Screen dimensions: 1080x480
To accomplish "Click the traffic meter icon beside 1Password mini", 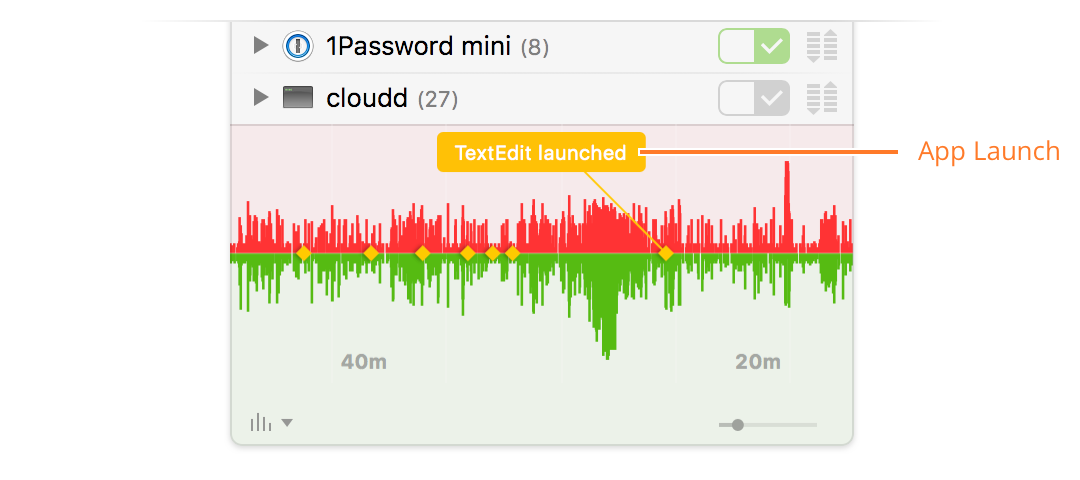I will pos(822,46).
